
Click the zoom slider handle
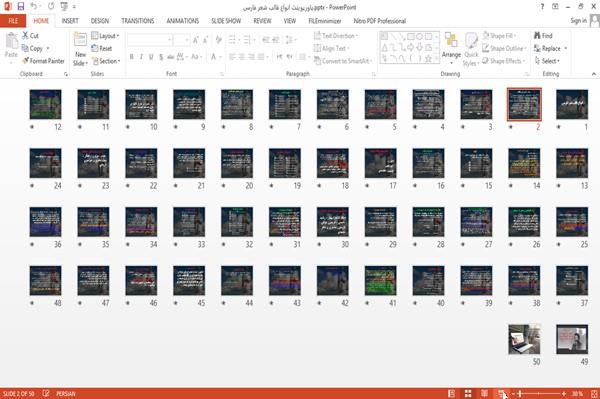520,394
